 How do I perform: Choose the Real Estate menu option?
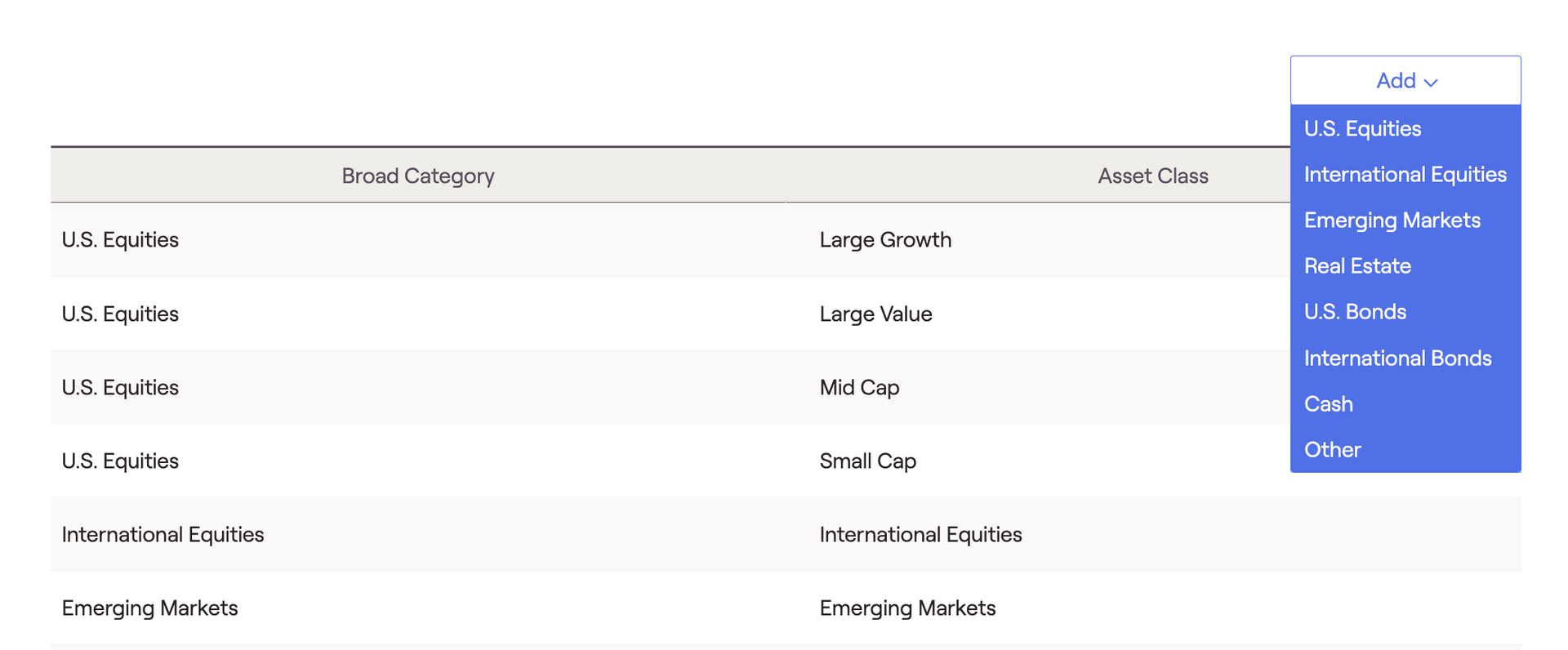[x=1405, y=265]
